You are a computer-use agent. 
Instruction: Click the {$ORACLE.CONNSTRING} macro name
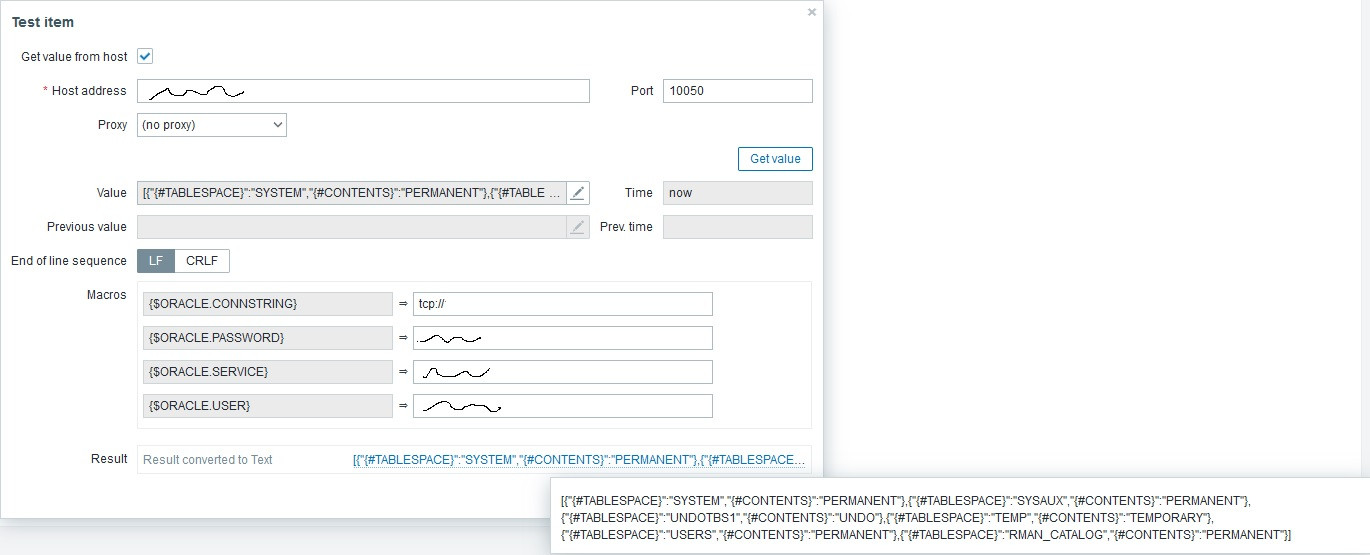pyautogui.click(x=268, y=304)
